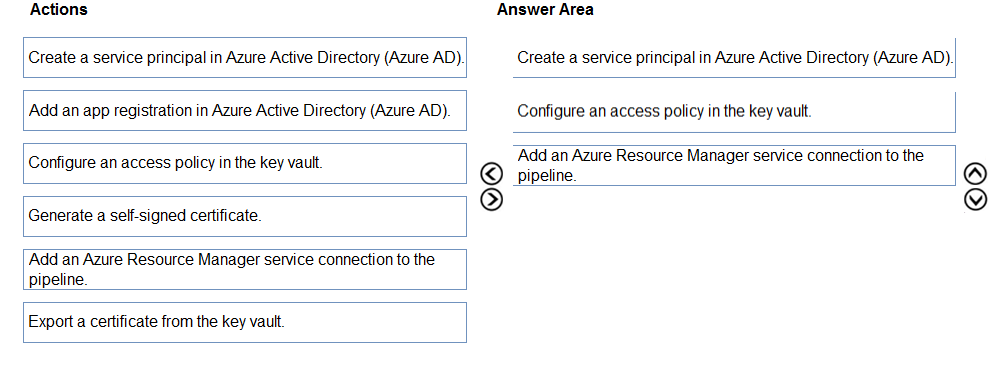
Task: Select 'Create a service principal' in Answer Area
Action: pyautogui.click(x=734, y=58)
